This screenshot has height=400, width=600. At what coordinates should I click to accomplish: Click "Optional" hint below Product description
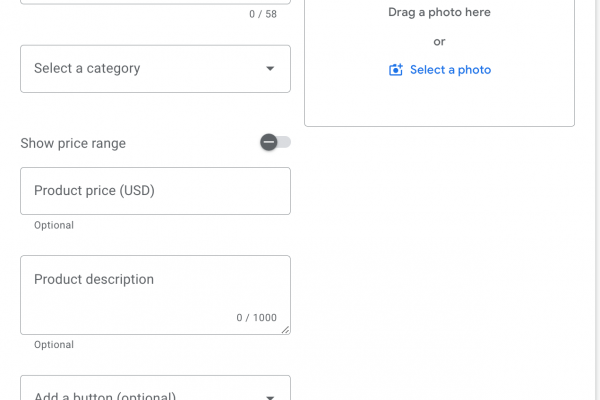54,345
